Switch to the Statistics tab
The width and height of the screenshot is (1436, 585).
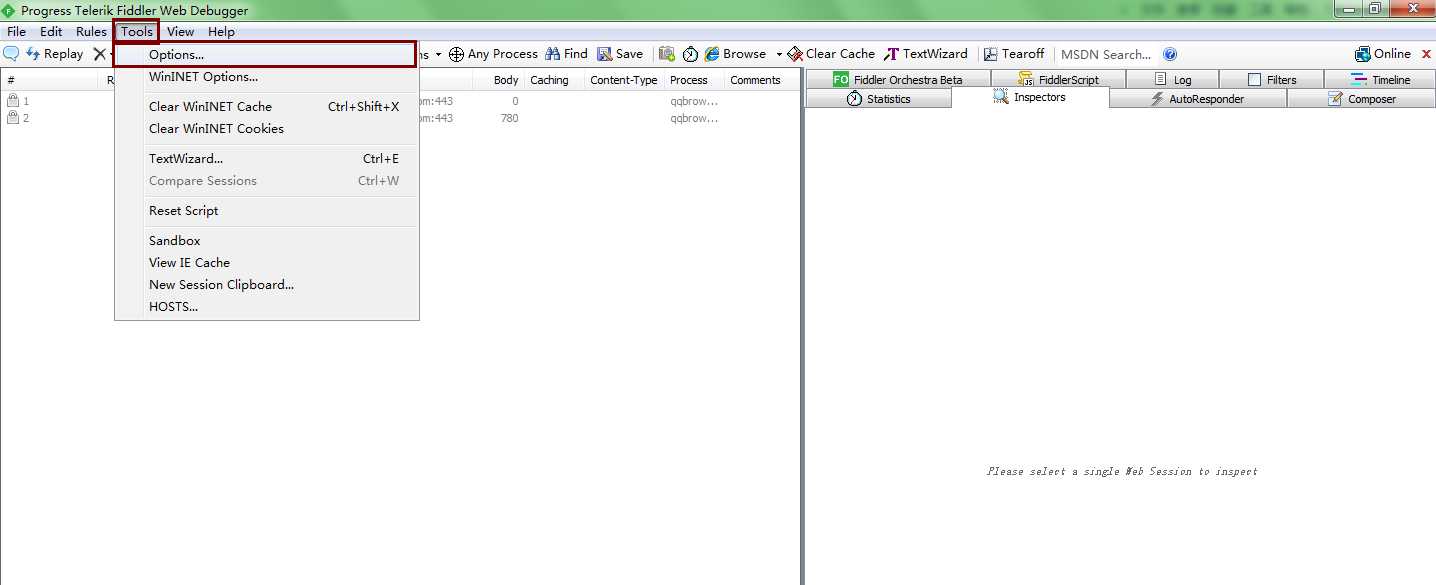878,99
